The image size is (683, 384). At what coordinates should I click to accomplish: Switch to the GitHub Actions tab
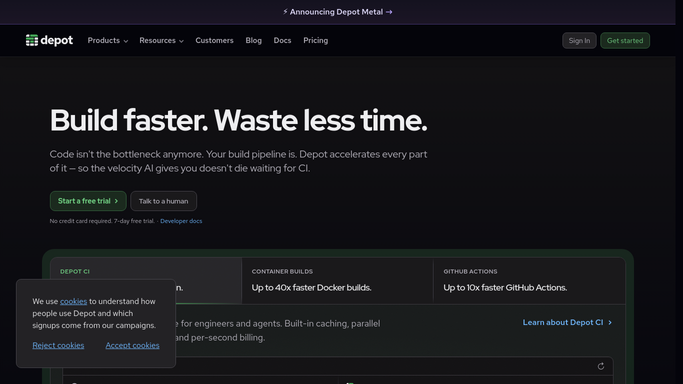tap(529, 280)
